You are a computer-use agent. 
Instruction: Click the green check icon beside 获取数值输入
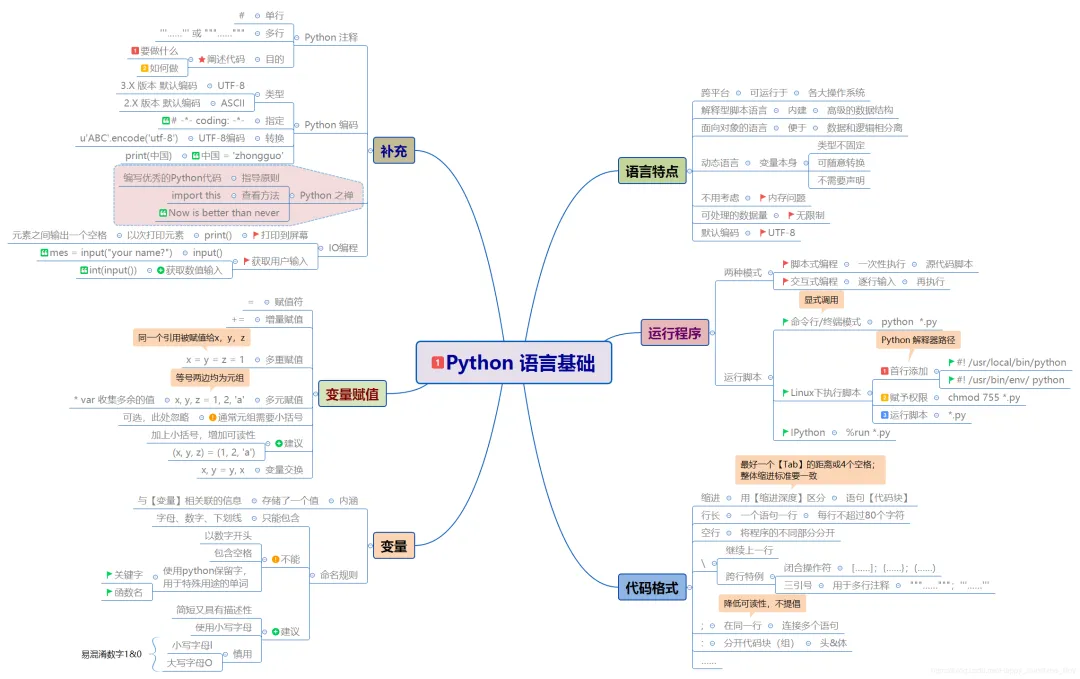coord(160,270)
